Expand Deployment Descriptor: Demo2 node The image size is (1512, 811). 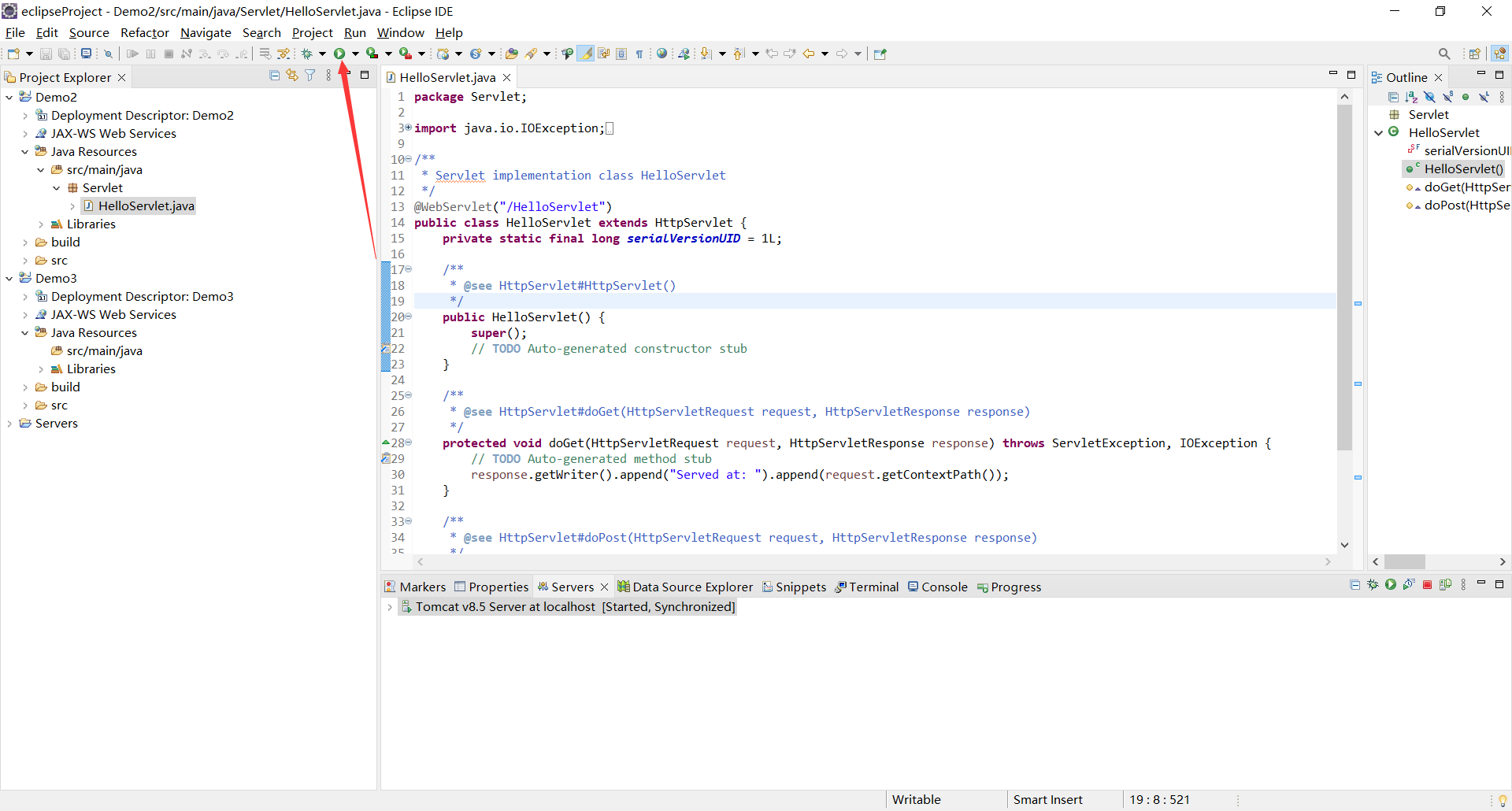tap(24, 115)
